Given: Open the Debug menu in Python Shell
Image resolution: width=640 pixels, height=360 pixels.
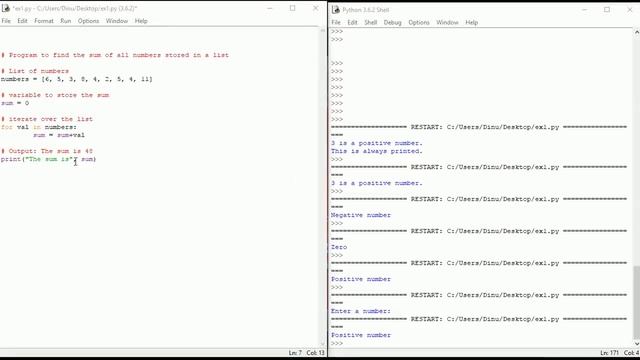Looking at the screenshot, I should point(393,22).
